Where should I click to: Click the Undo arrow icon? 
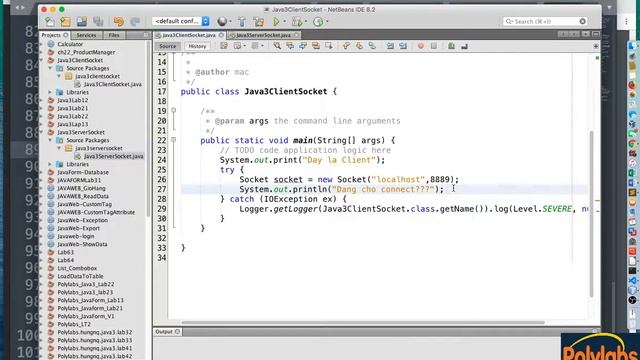[x=119, y=22]
